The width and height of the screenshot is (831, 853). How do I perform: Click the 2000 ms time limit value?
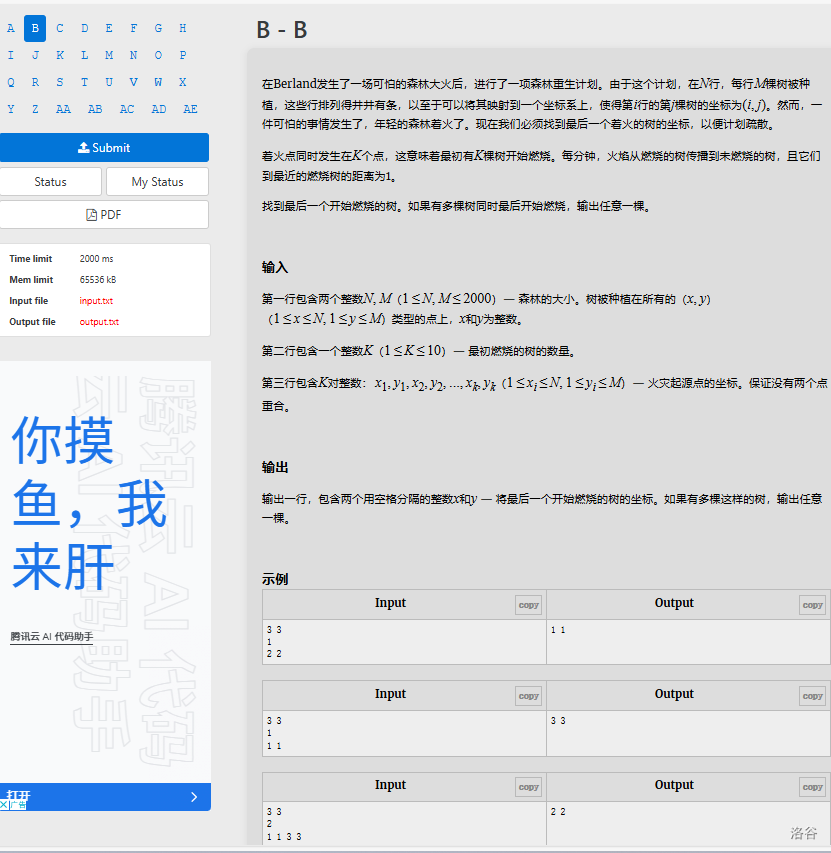pos(96,259)
